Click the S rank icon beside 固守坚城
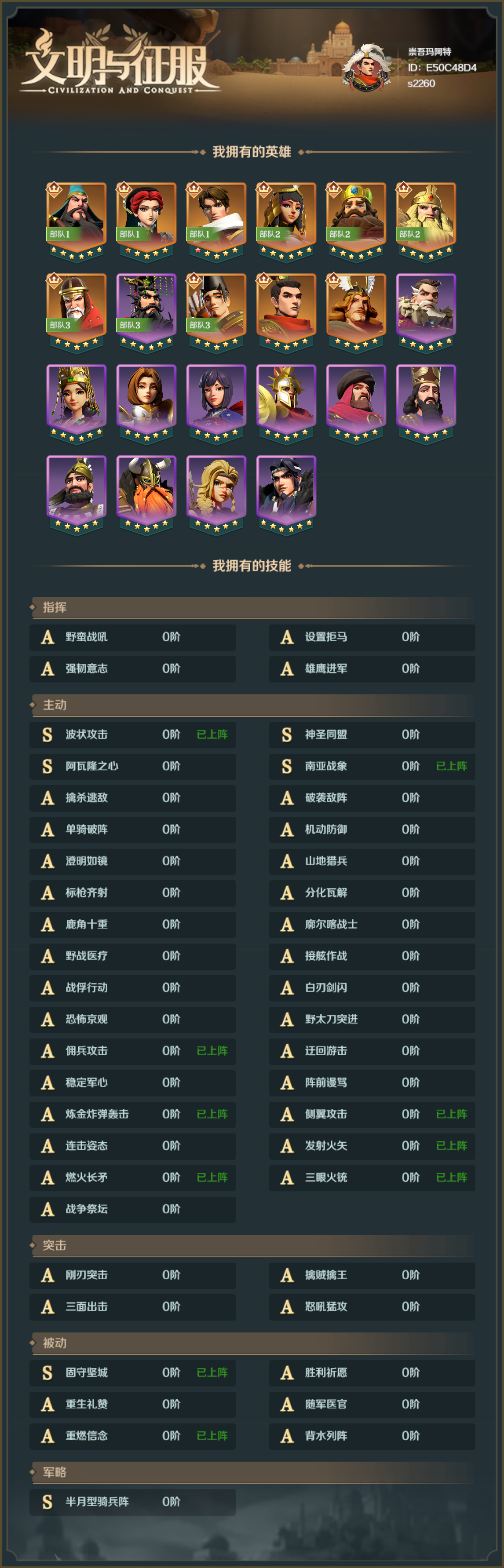 pyautogui.click(x=47, y=1372)
